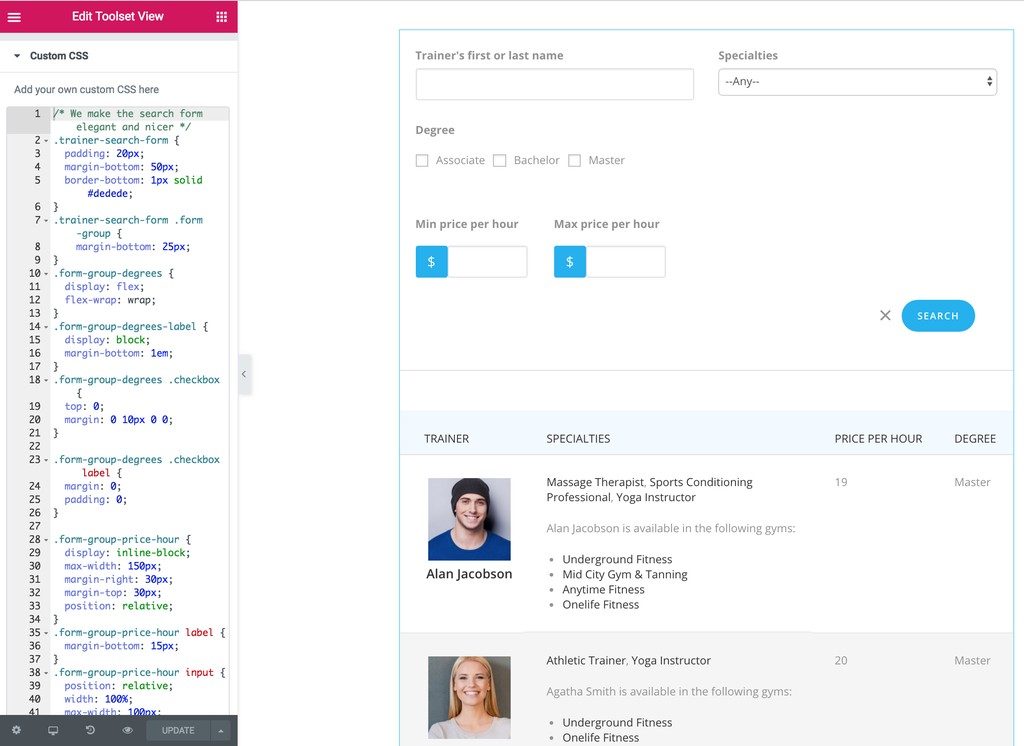The height and width of the screenshot is (746, 1024).
Task: Click the dollar icon of Min price
Action: (x=431, y=262)
